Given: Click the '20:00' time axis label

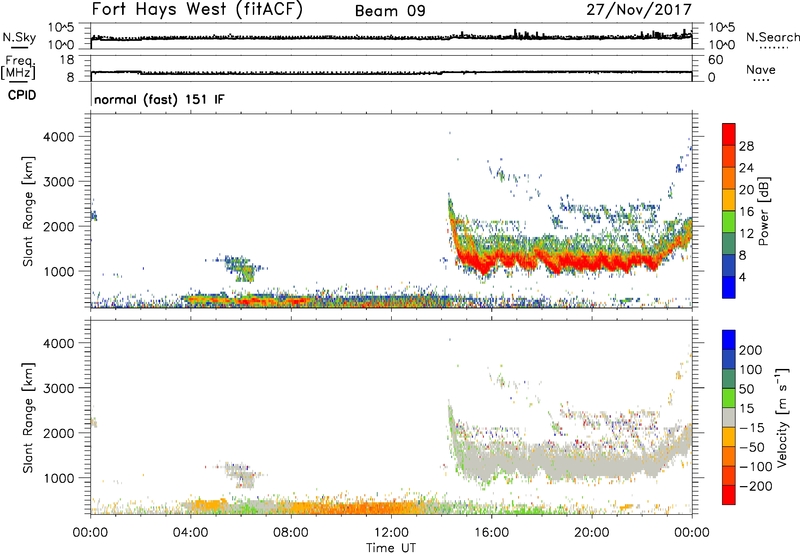Looking at the screenshot, I should 591,533.
